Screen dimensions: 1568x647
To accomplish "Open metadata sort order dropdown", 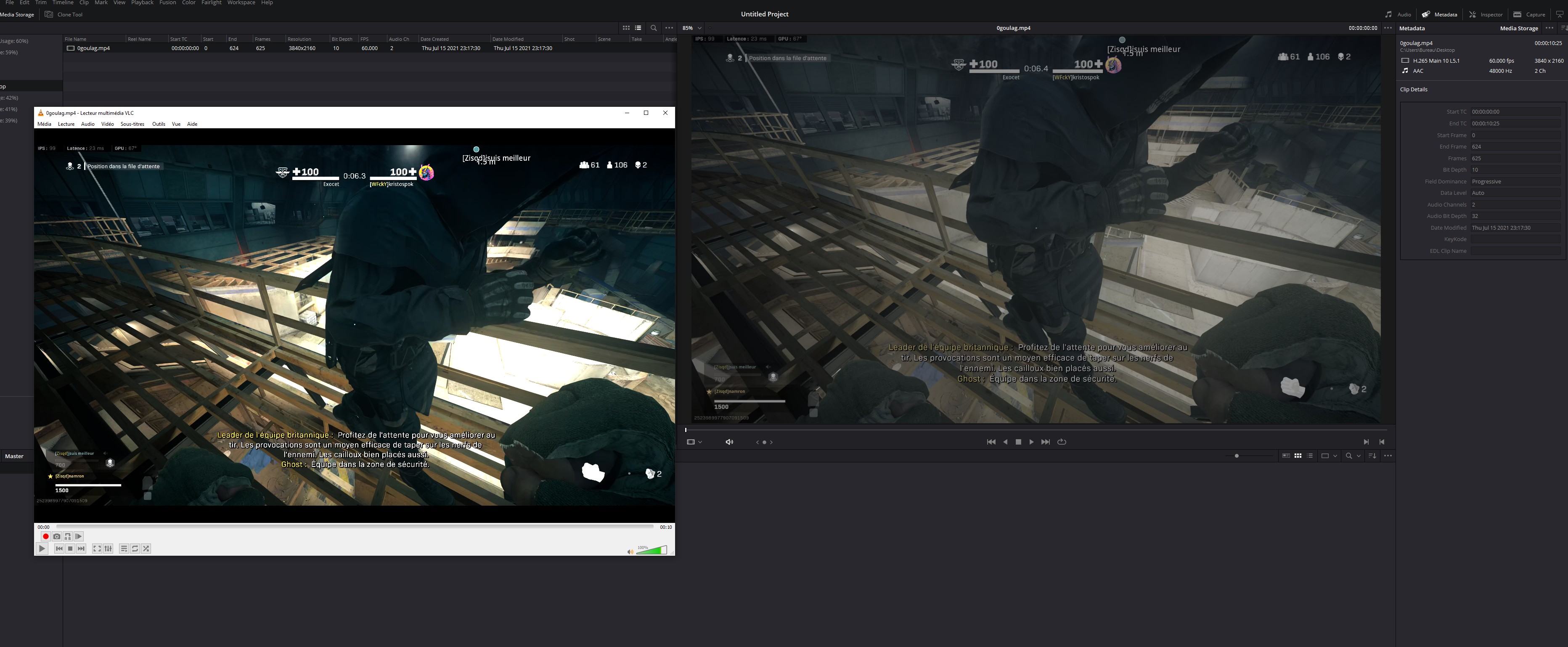I will [x=1564, y=27].
